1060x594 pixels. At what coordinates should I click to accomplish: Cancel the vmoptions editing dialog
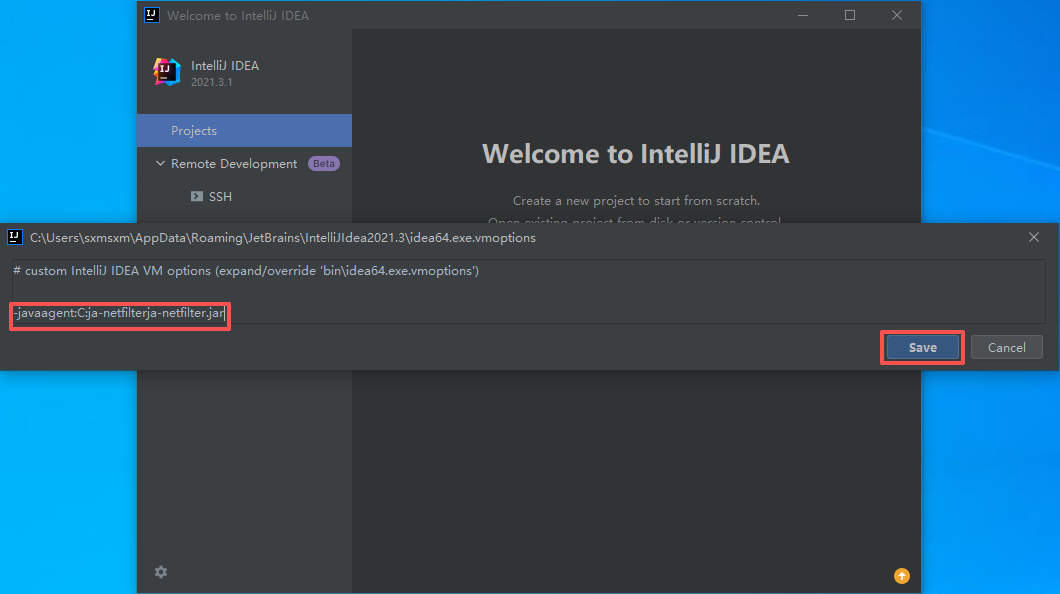pyautogui.click(x=1007, y=347)
